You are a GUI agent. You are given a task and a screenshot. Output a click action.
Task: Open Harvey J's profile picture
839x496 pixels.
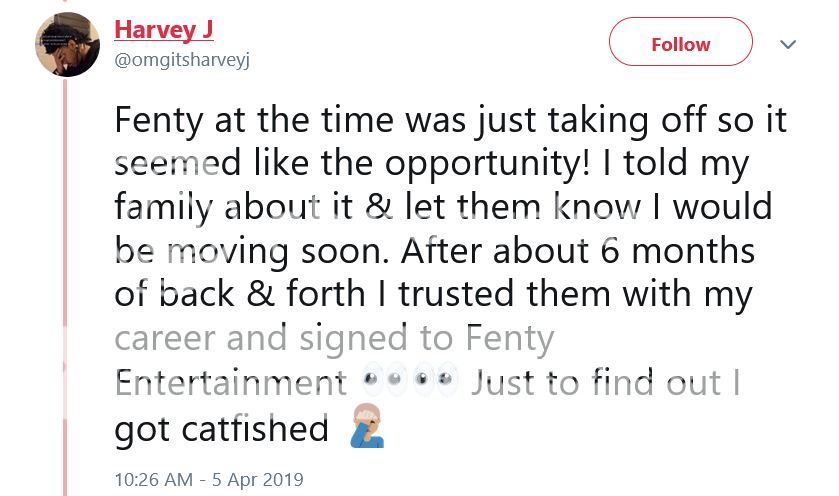(x=68, y=45)
